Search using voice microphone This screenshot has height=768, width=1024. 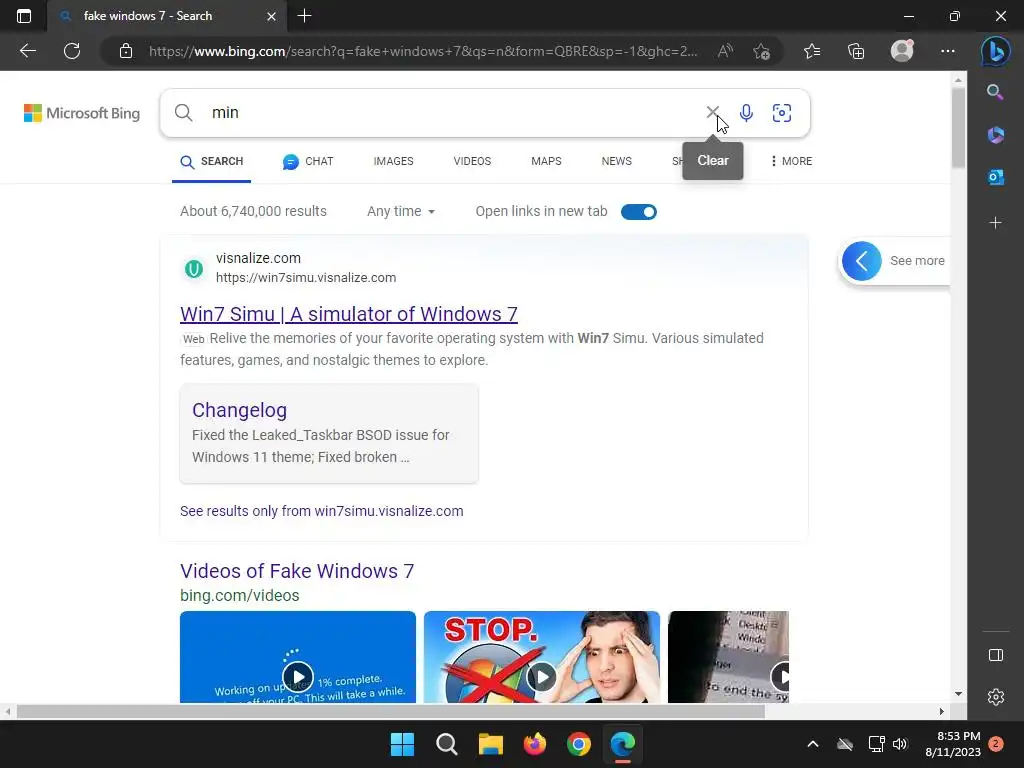click(x=746, y=112)
